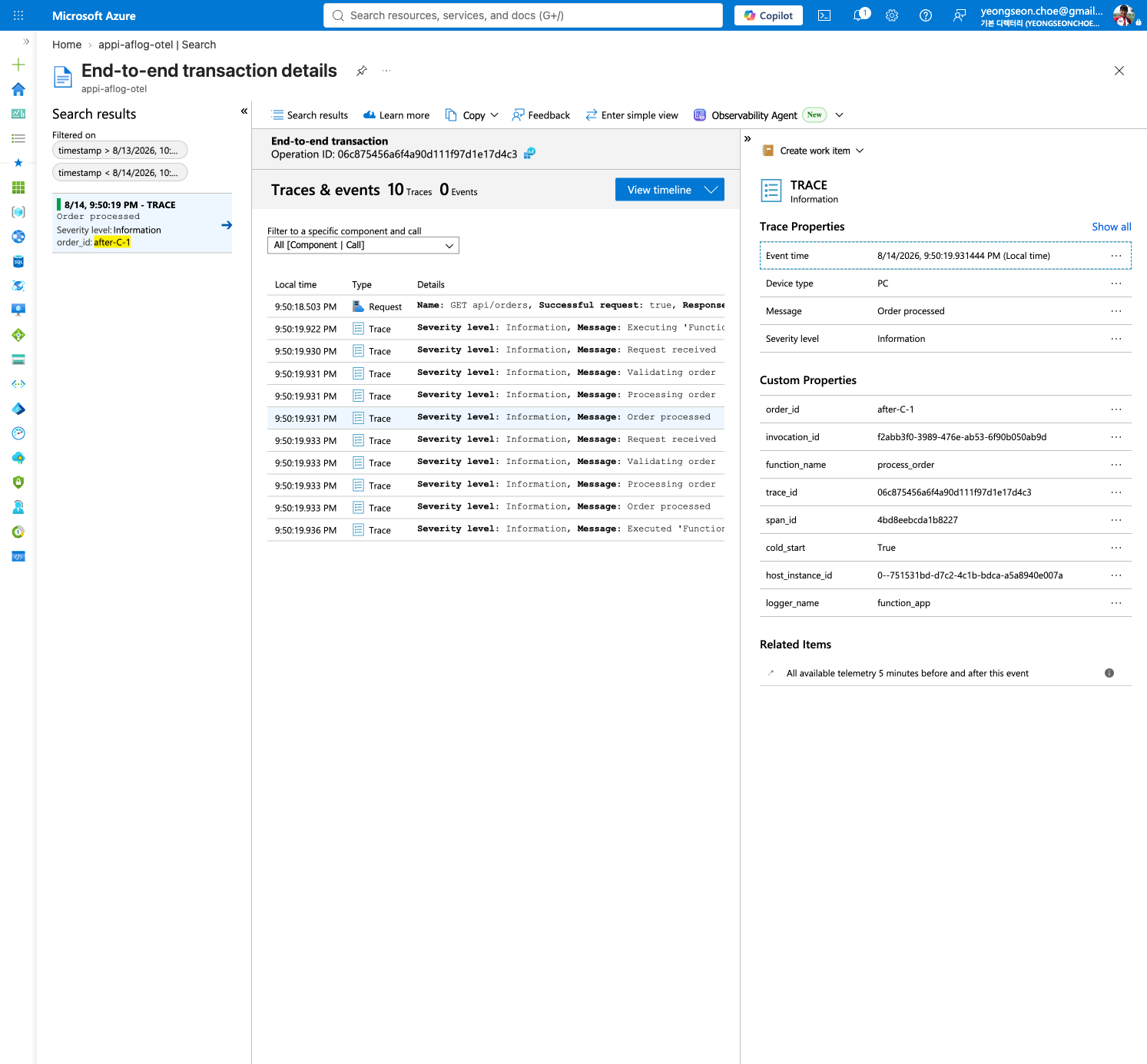
Task: Collapse the Search results panel
Action: (x=244, y=111)
